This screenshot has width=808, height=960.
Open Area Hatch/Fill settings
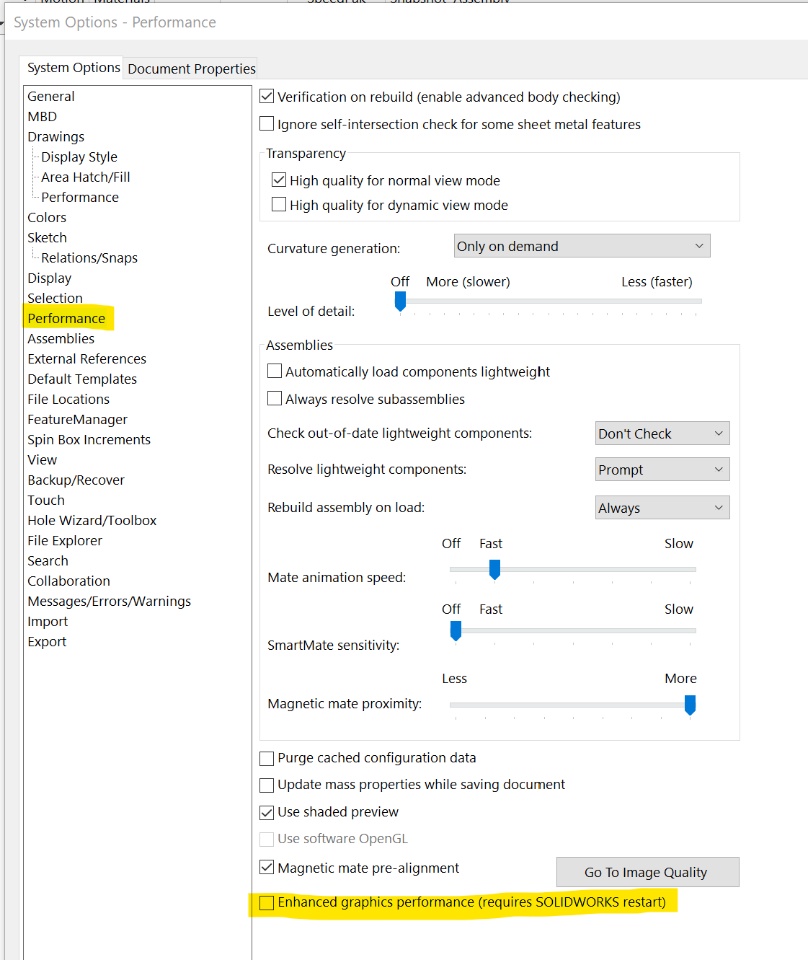(x=86, y=177)
